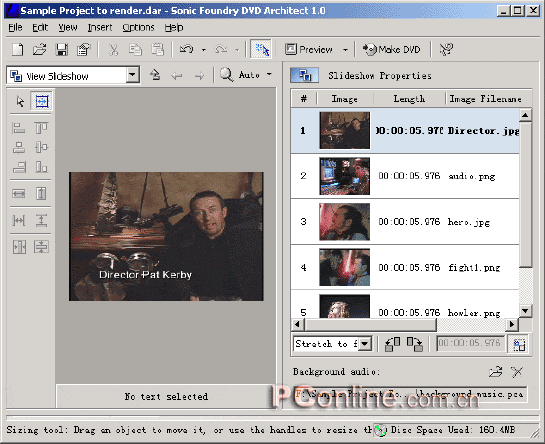Open the Edit menu

click(40, 27)
